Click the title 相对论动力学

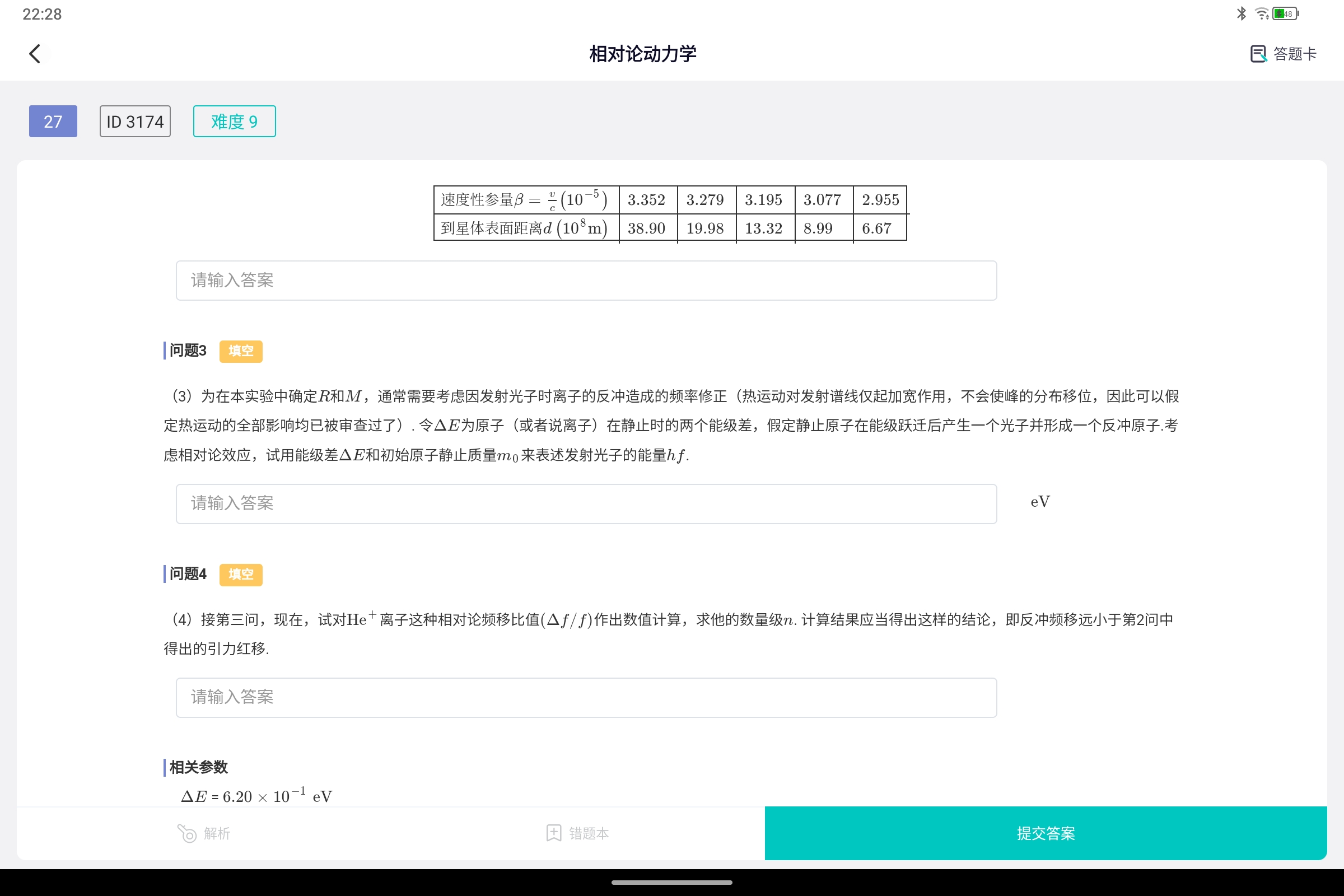click(x=643, y=53)
